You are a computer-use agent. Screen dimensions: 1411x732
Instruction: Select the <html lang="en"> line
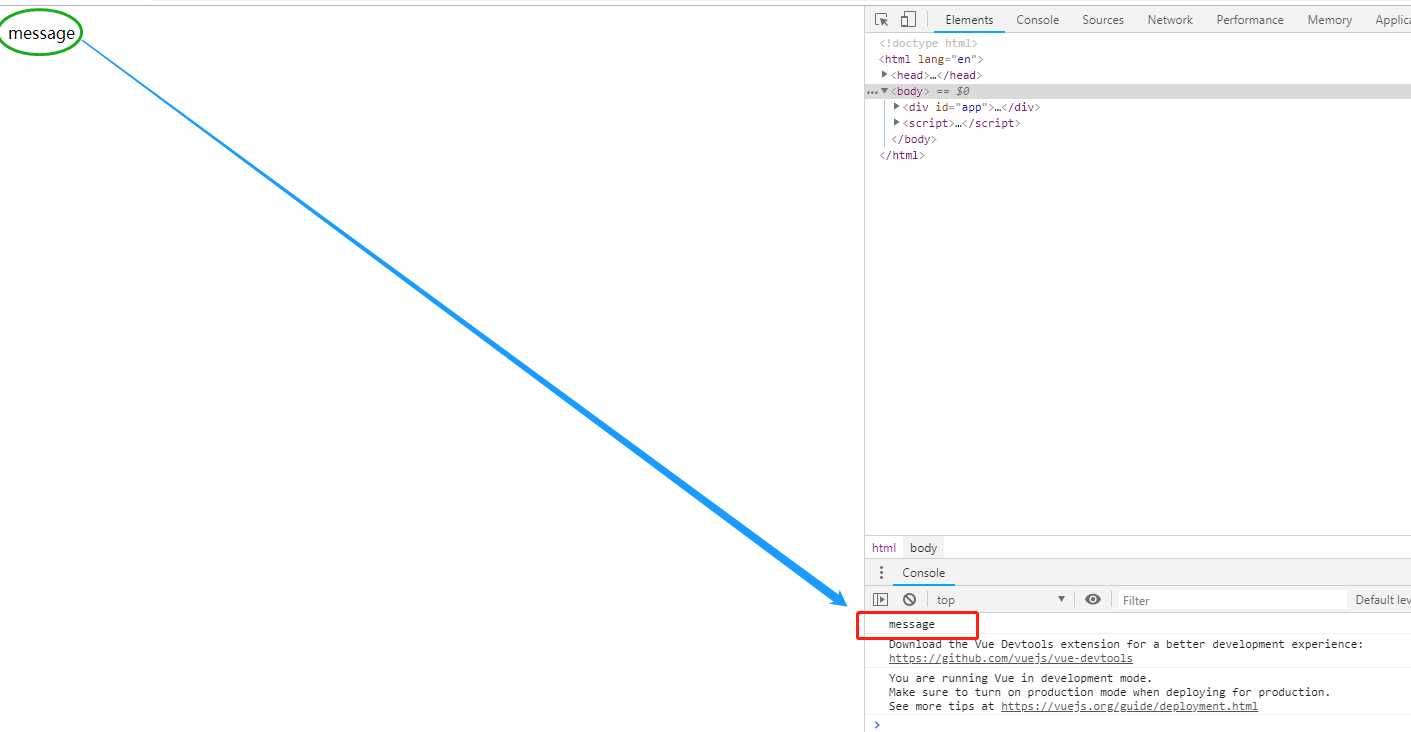click(931, 59)
